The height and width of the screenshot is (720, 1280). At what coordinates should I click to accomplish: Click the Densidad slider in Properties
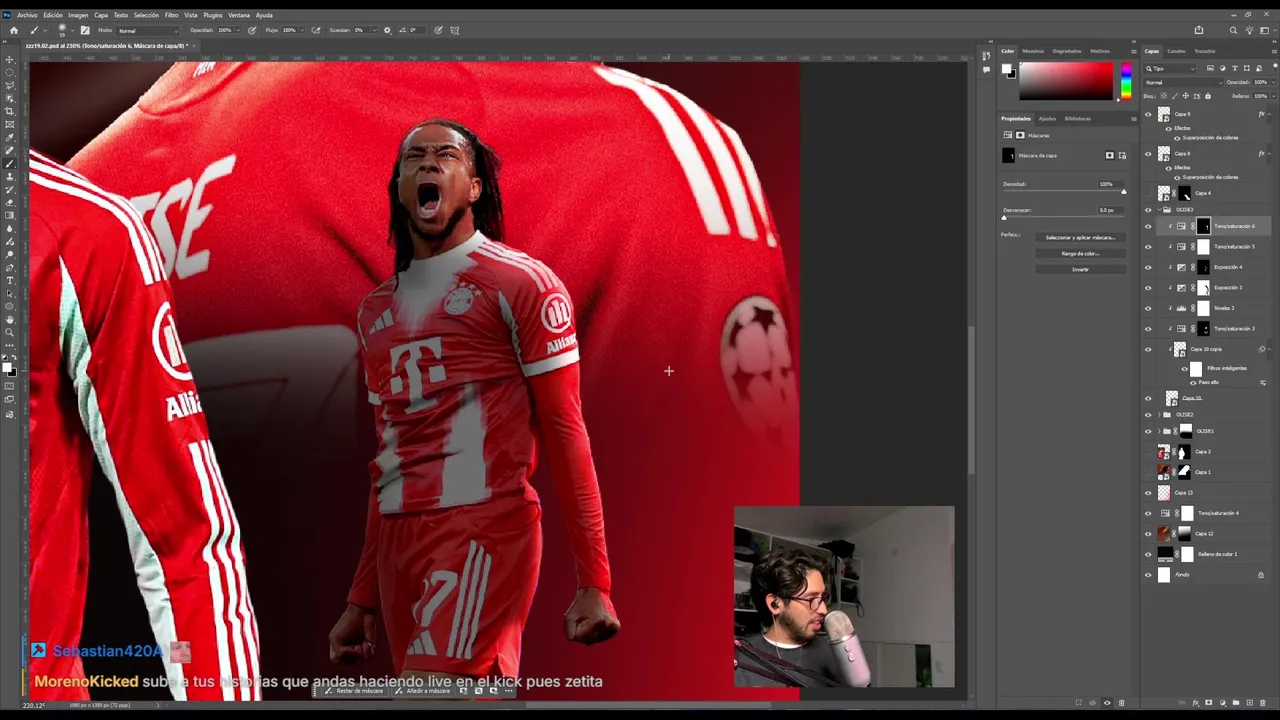click(x=1064, y=191)
